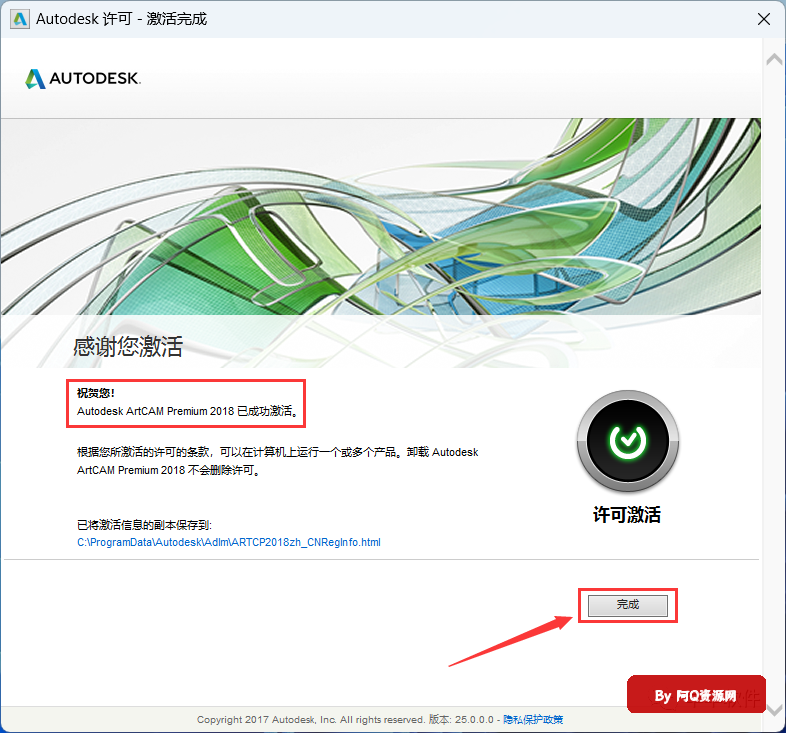Click the 祝贺您! congratulation text
The width and height of the screenshot is (786, 733).
[96, 393]
